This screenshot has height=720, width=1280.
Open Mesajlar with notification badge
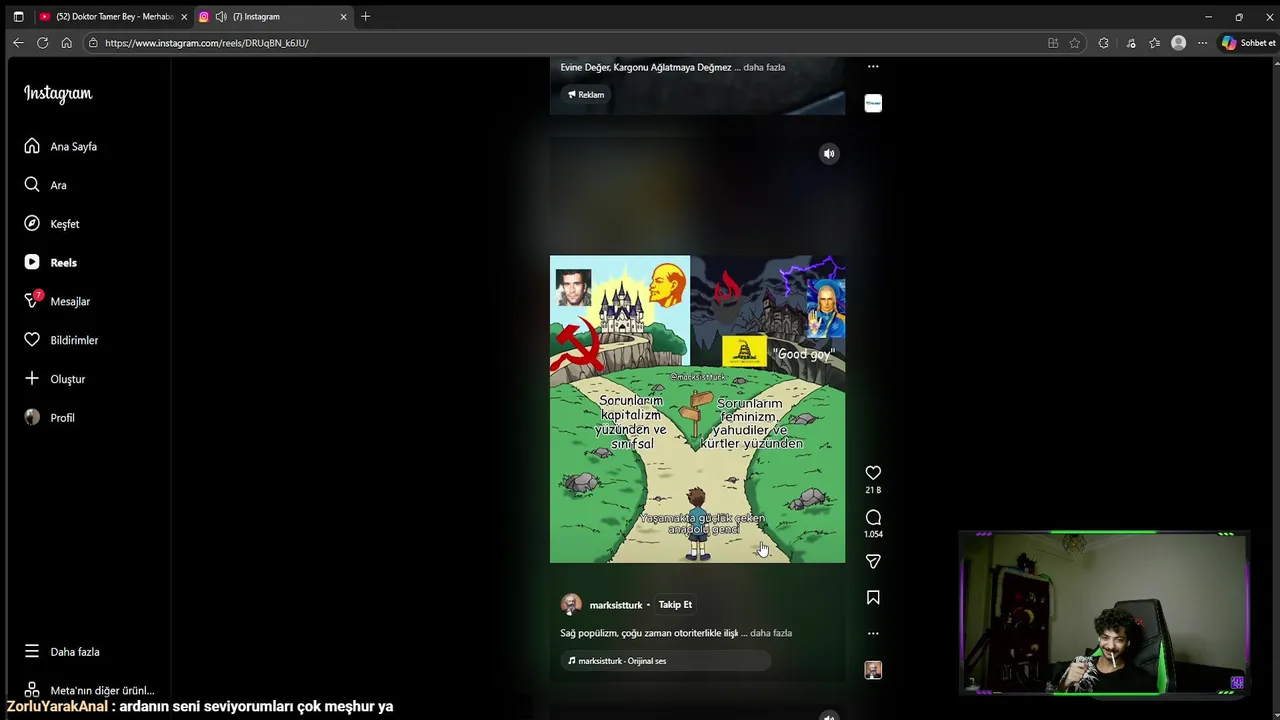click(57, 301)
